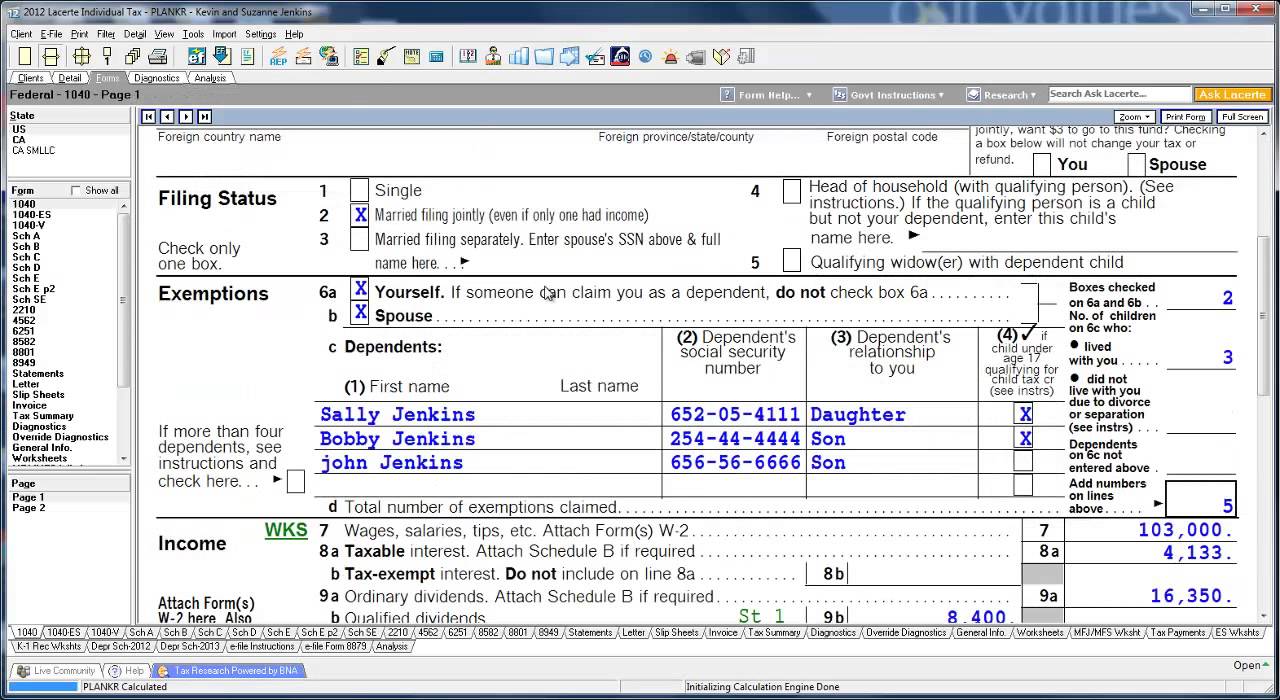Switch to the Diagnostics tab
1280x700 pixels.
(x=157, y=78)
